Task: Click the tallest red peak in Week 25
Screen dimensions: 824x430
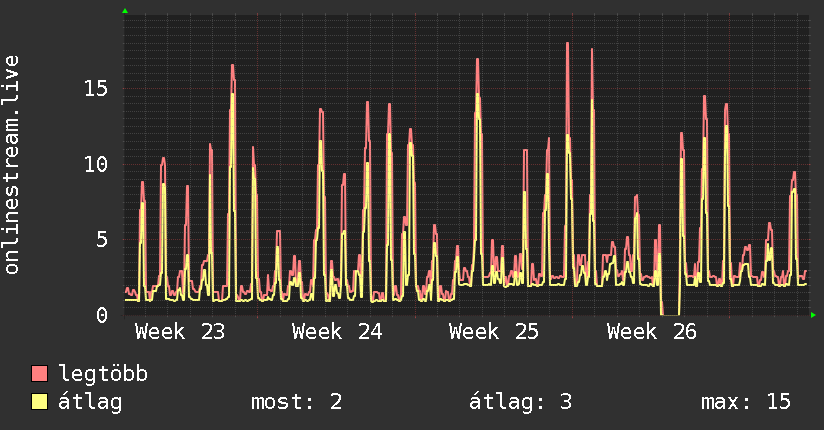Action: pos(568,45)
